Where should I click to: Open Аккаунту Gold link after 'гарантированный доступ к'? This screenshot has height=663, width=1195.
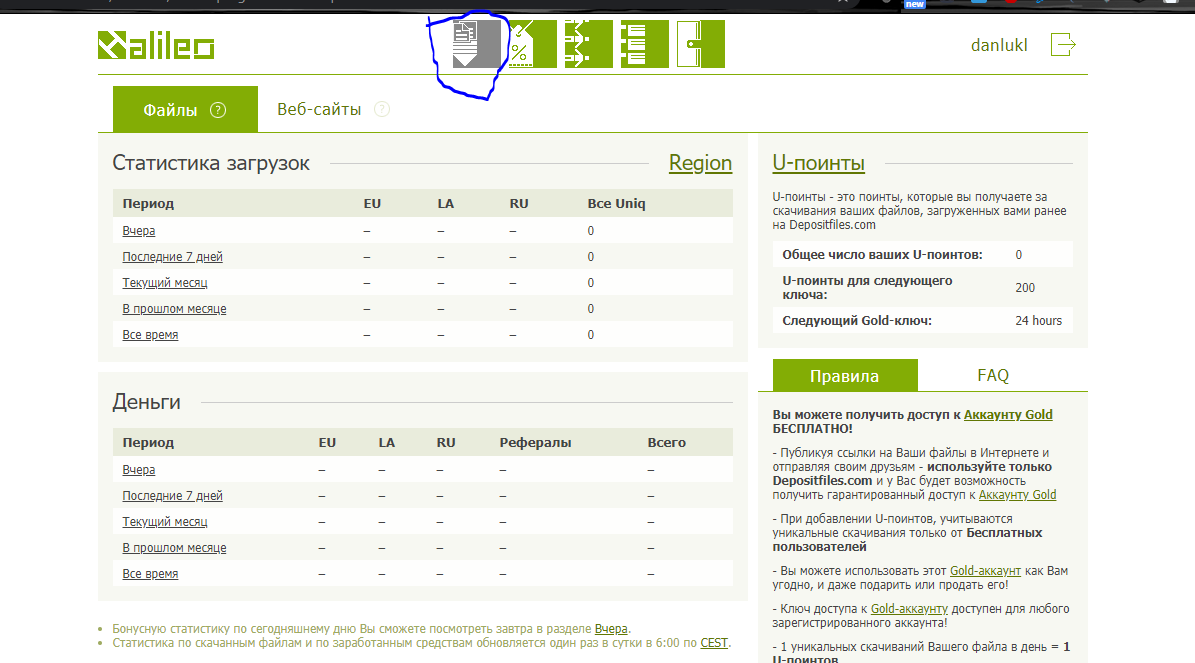[x=1017, y=495]
